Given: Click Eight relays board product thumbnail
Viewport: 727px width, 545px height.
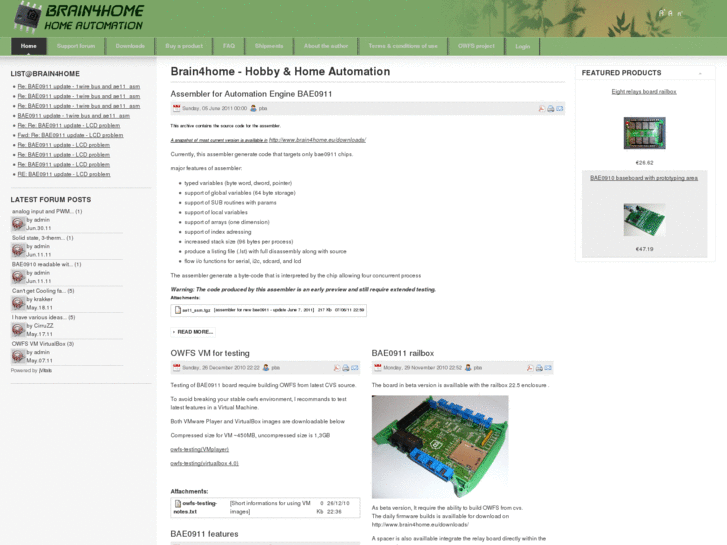Looking at the screenshot, I should pyautogui.click(x=644, y=133).
